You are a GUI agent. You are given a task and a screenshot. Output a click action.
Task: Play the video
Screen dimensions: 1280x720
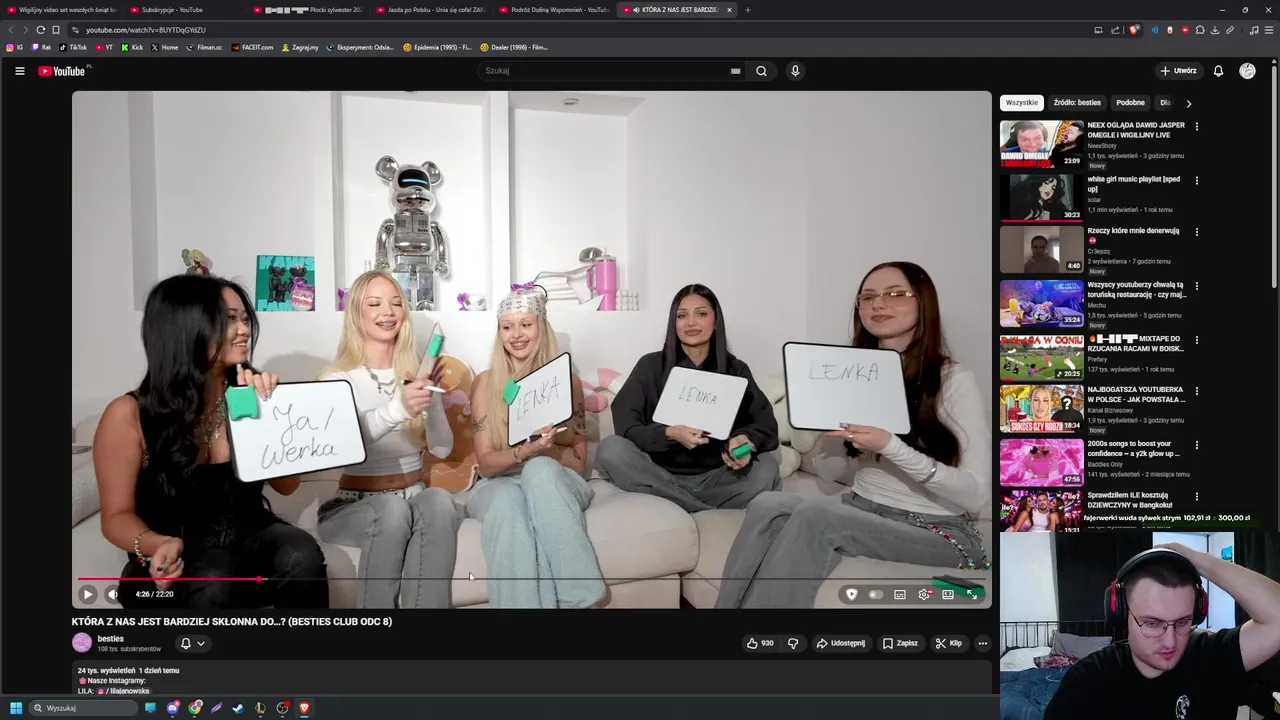pyautogui.click(x=88, y=594)
